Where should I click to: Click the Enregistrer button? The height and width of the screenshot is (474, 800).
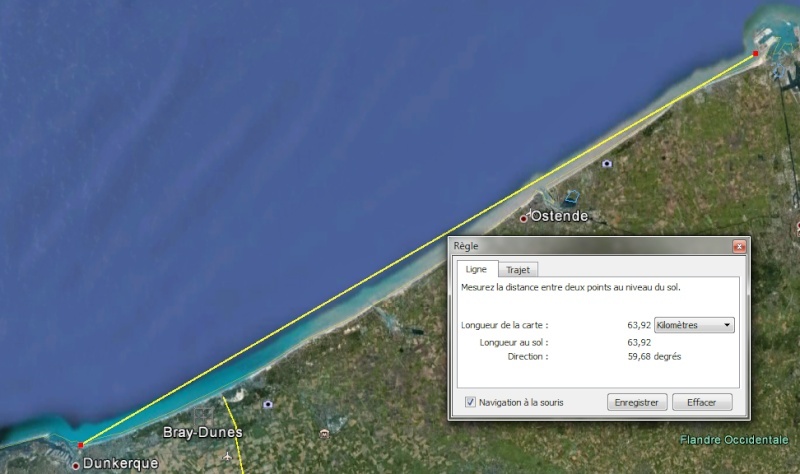tap(637, 402)
